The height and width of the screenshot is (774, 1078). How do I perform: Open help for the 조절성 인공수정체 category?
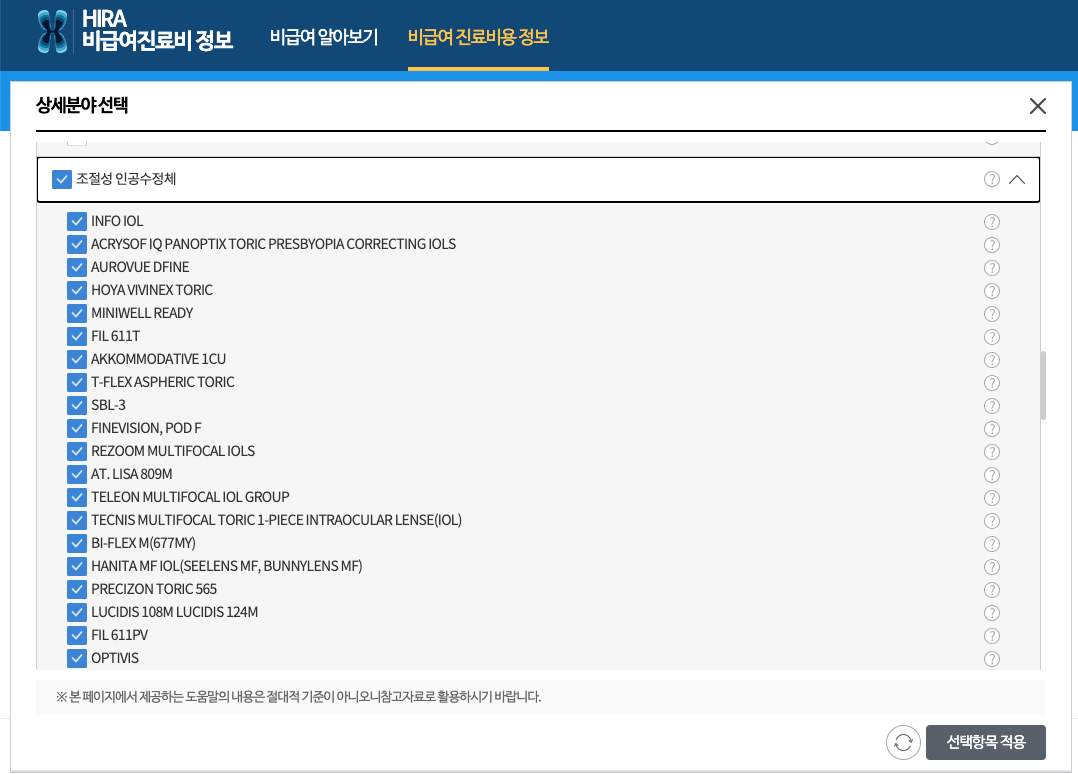pyautogui.click(x=991, y=179)
